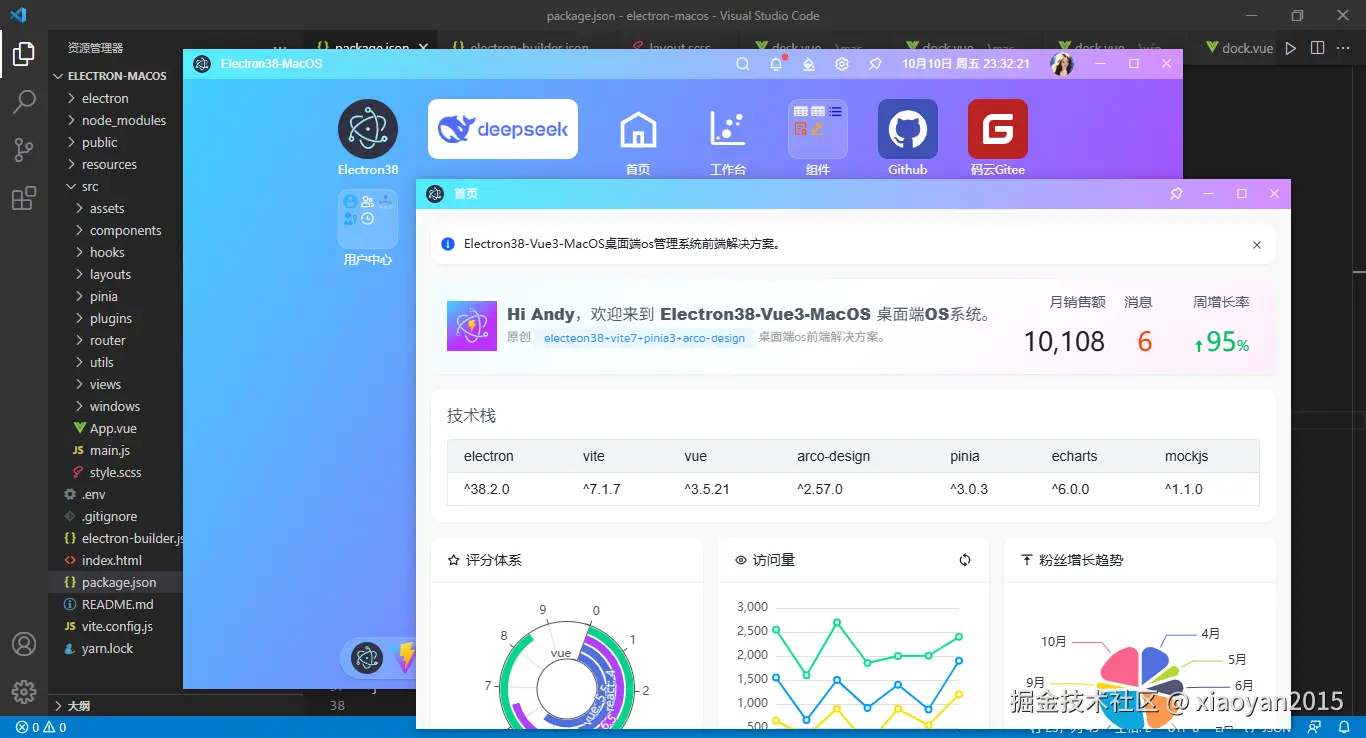
Task: Dismiss the Electron38-Vue3-MacOS notice banner
Action: 1257,244
